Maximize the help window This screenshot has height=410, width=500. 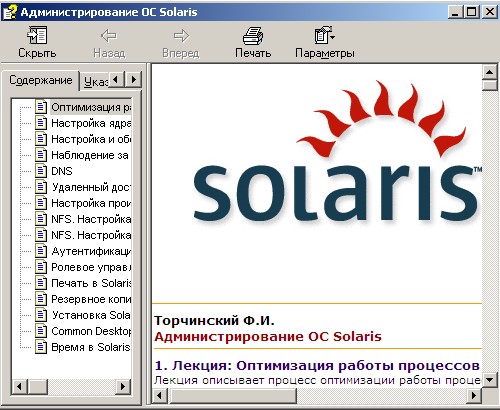pos(471,12)
